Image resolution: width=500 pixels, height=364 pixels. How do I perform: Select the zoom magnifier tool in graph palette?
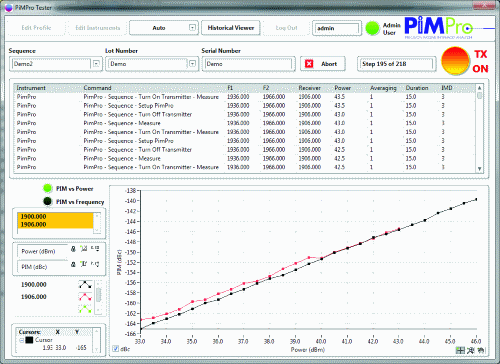click(x=470, y=350)
